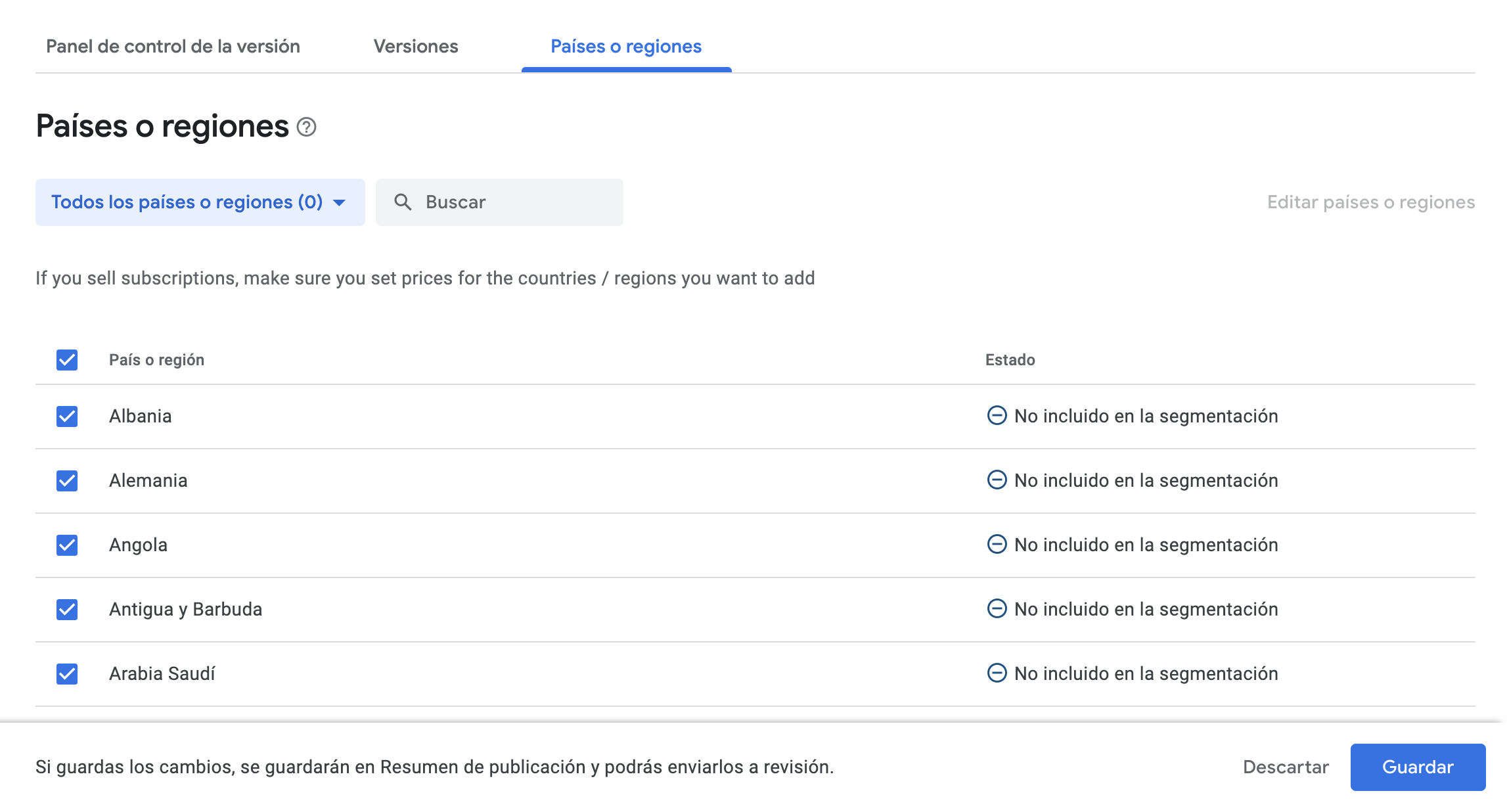
Task: Click the help icon beside Países o regiones heading
Action: [x=306, y=127]
